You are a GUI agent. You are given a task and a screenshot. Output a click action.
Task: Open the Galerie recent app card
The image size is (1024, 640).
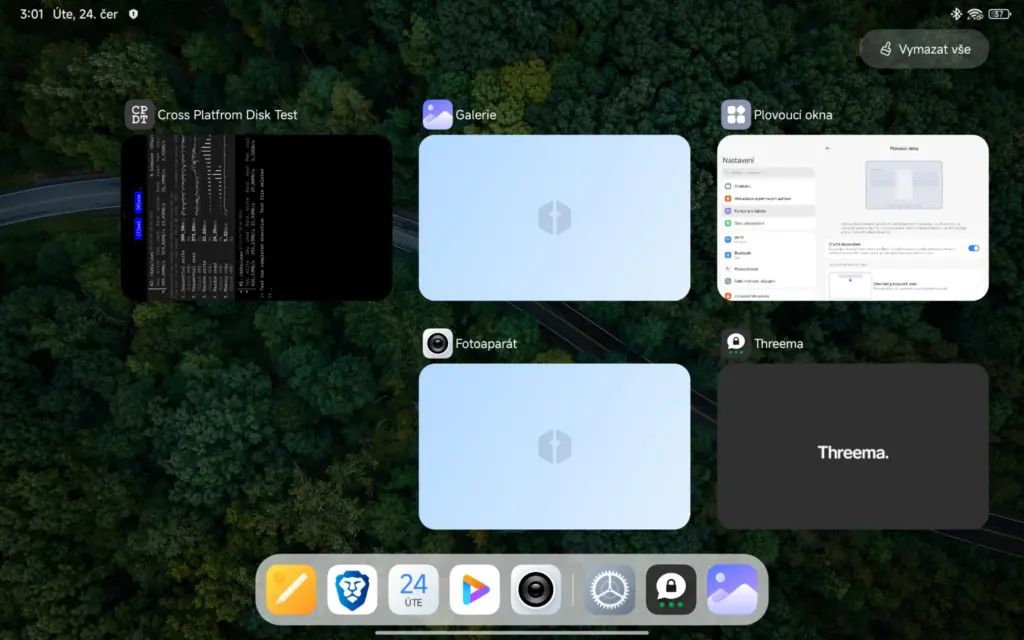click(554, 218)
